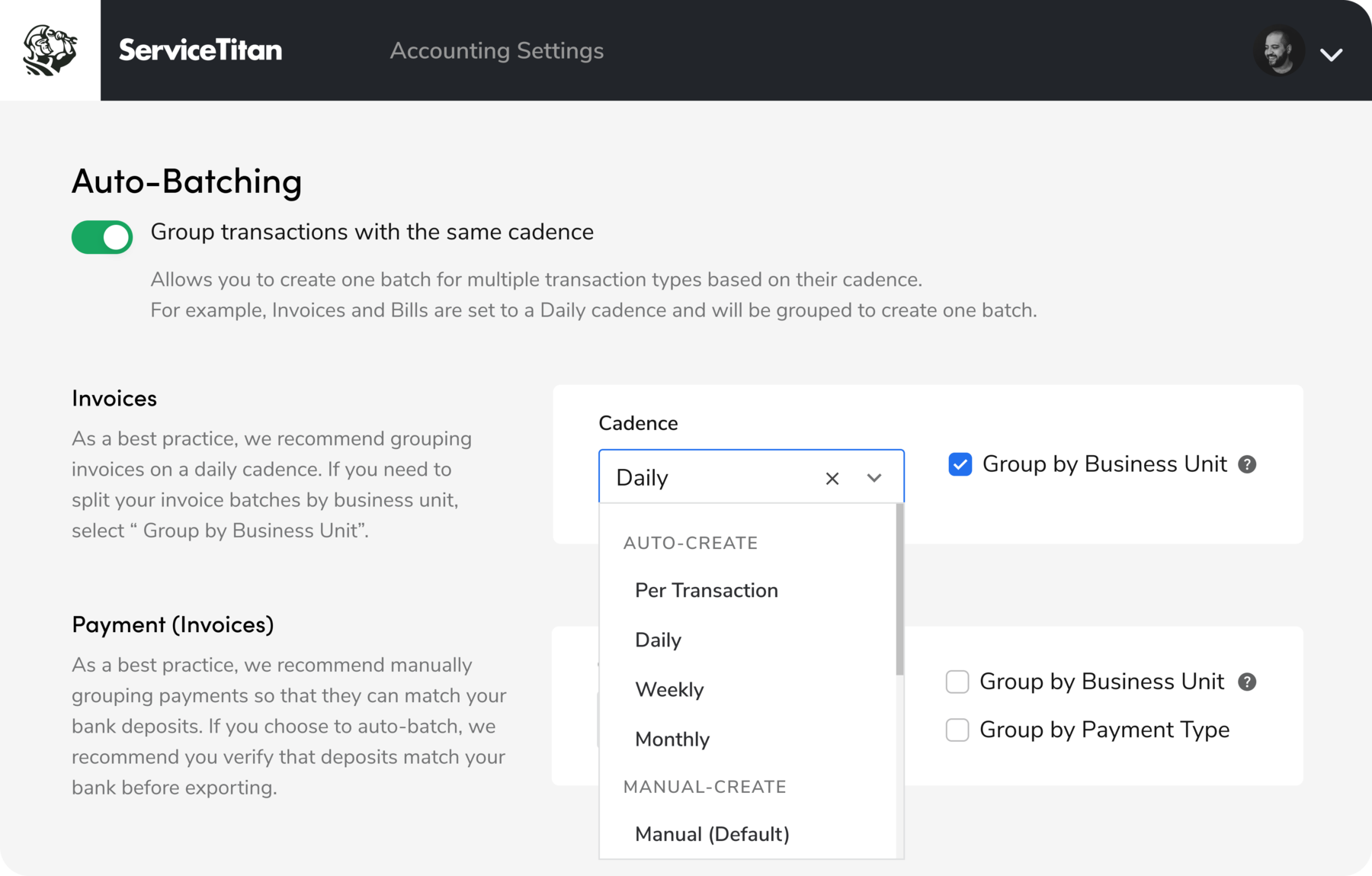
Task: Check Payment Group by Business Unit
Action: click(x=957, y=682)
